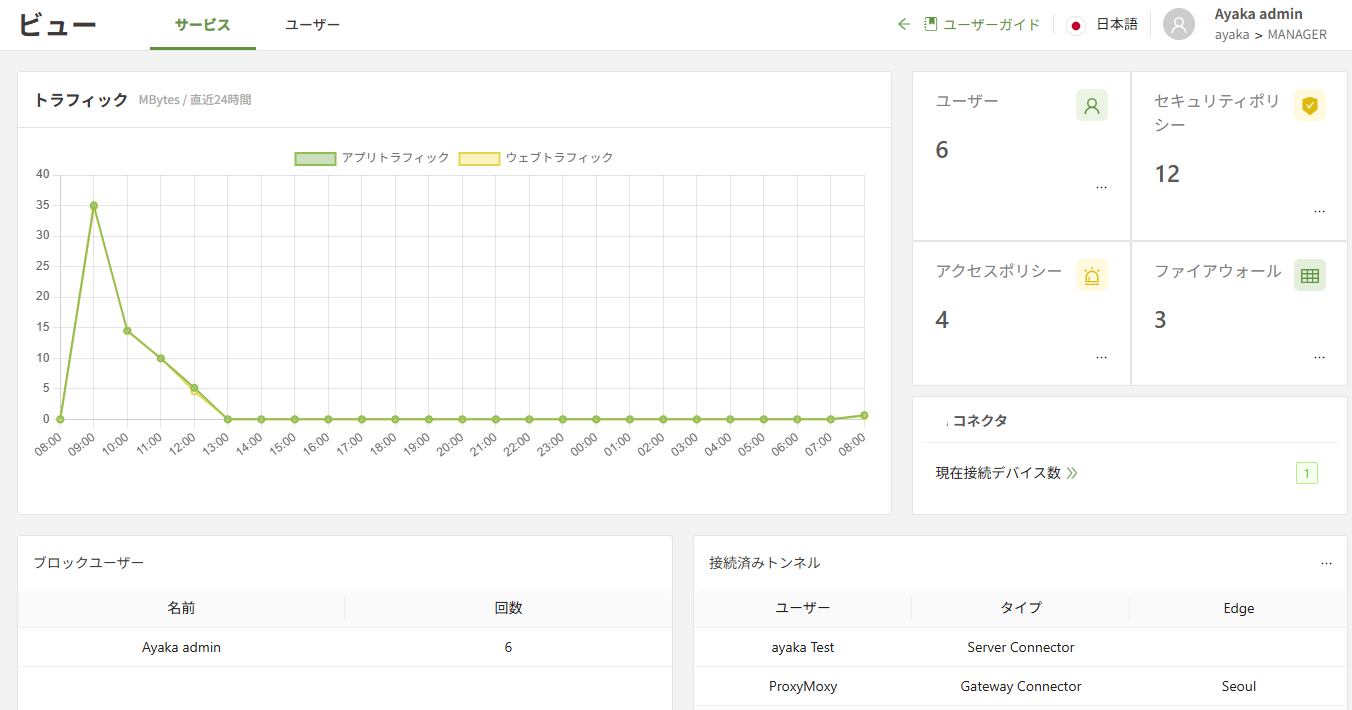Viewport: 1352px width, 710px height.
Task: Open the ユーザー card user icon
Action: pos(1091,105)
